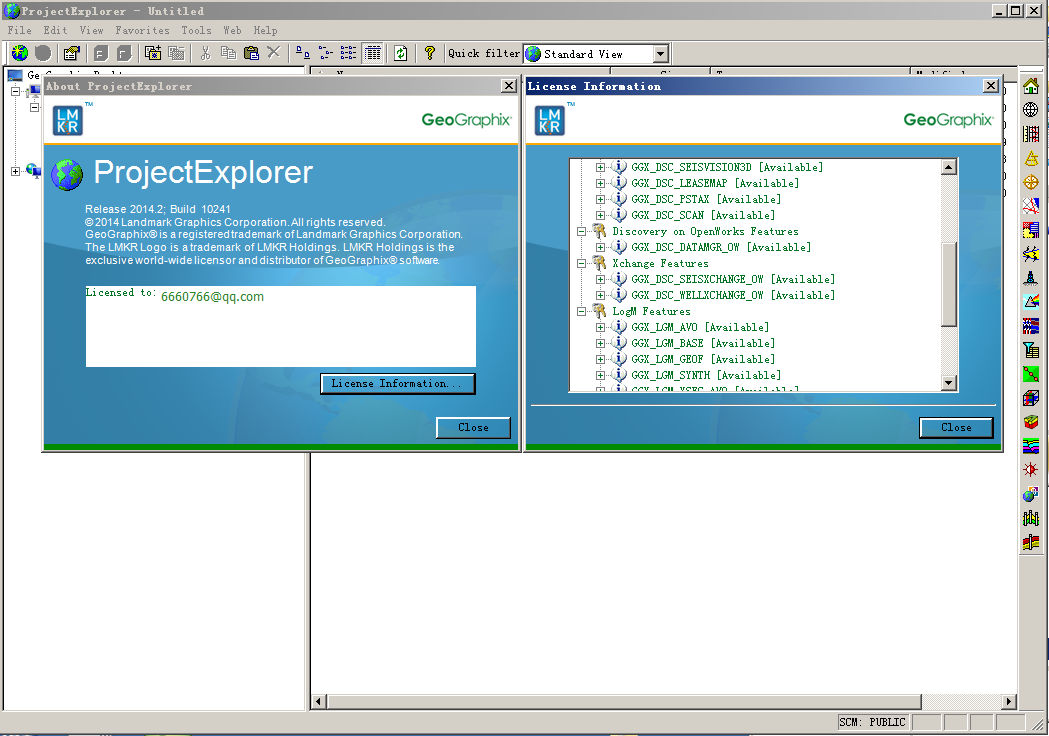Open the Web menu
This screenshot has width=1049, height=736.
pyautogui.click(x=232, y=30)
